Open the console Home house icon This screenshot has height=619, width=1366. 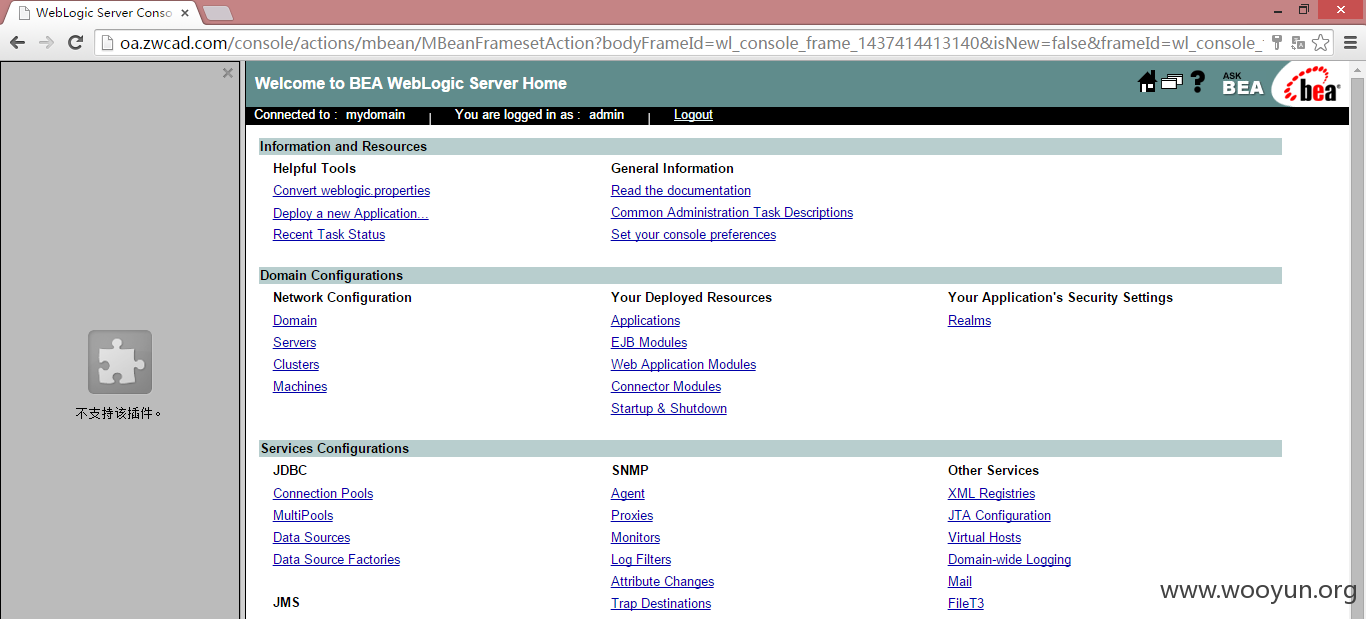tap(1147, 82)
